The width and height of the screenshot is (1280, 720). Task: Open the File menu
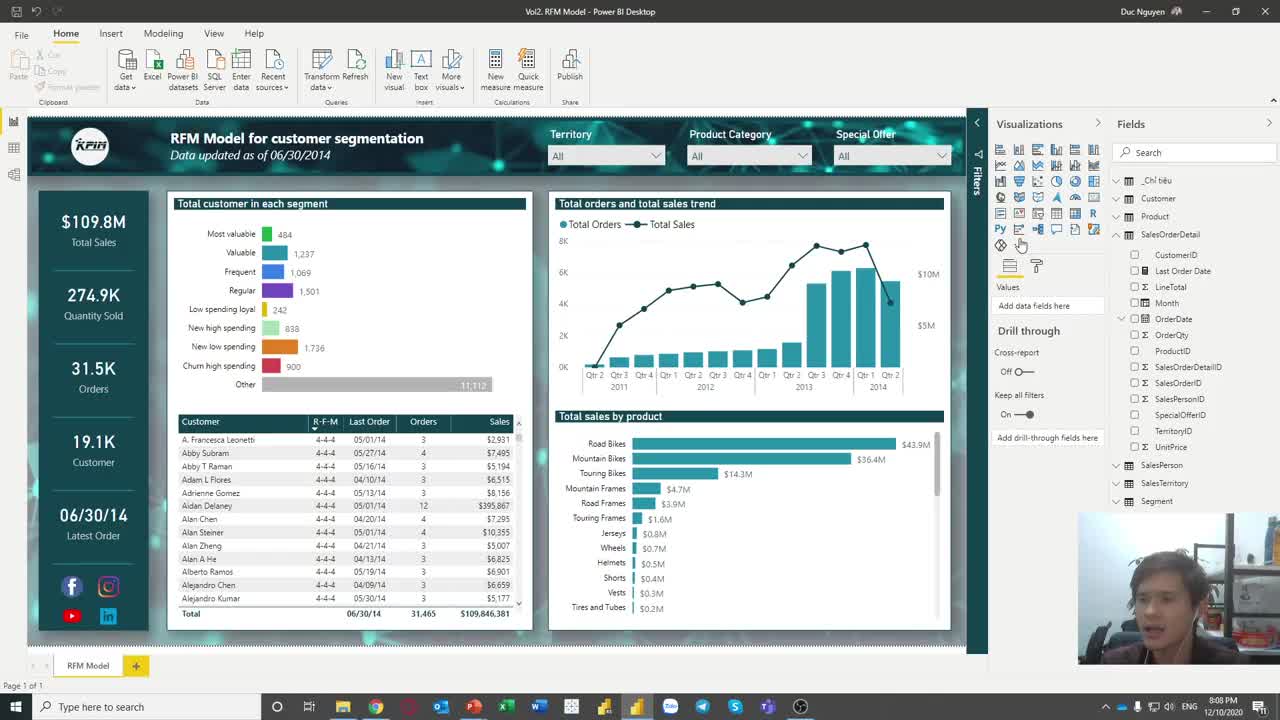[21, 34]
